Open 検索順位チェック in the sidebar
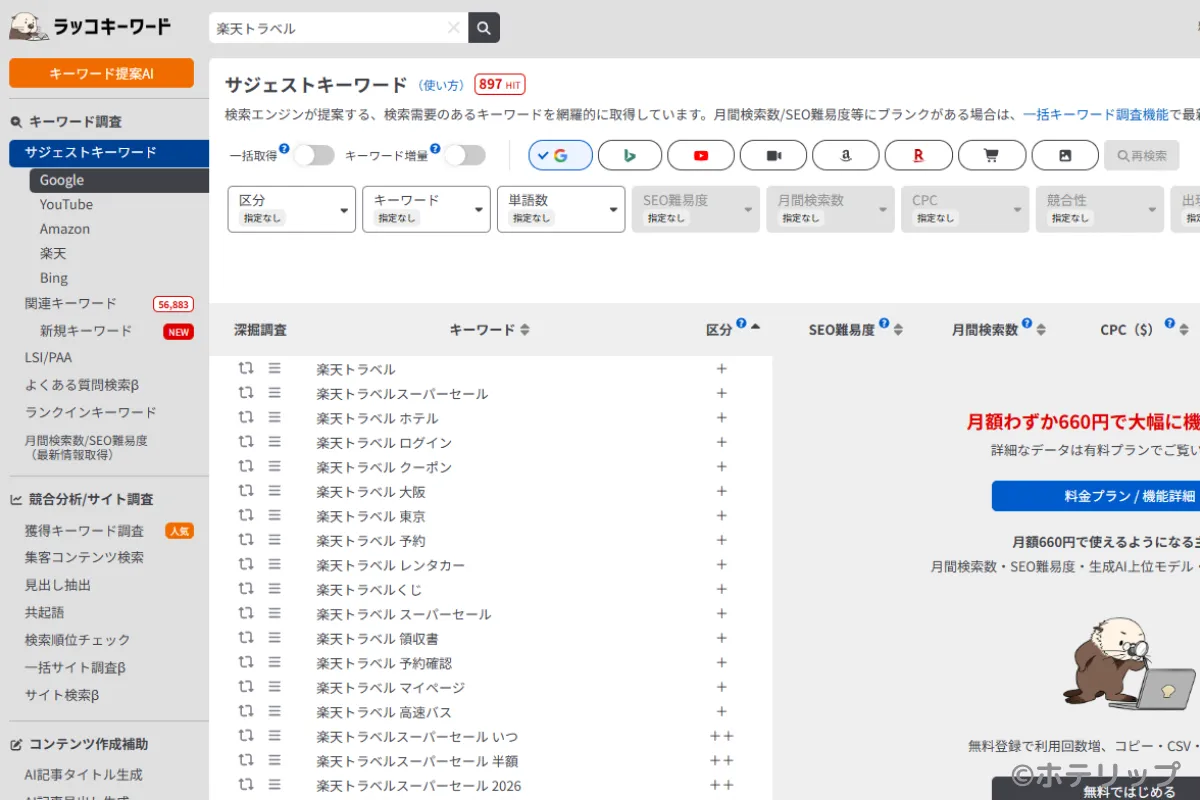 pos(77,640)
